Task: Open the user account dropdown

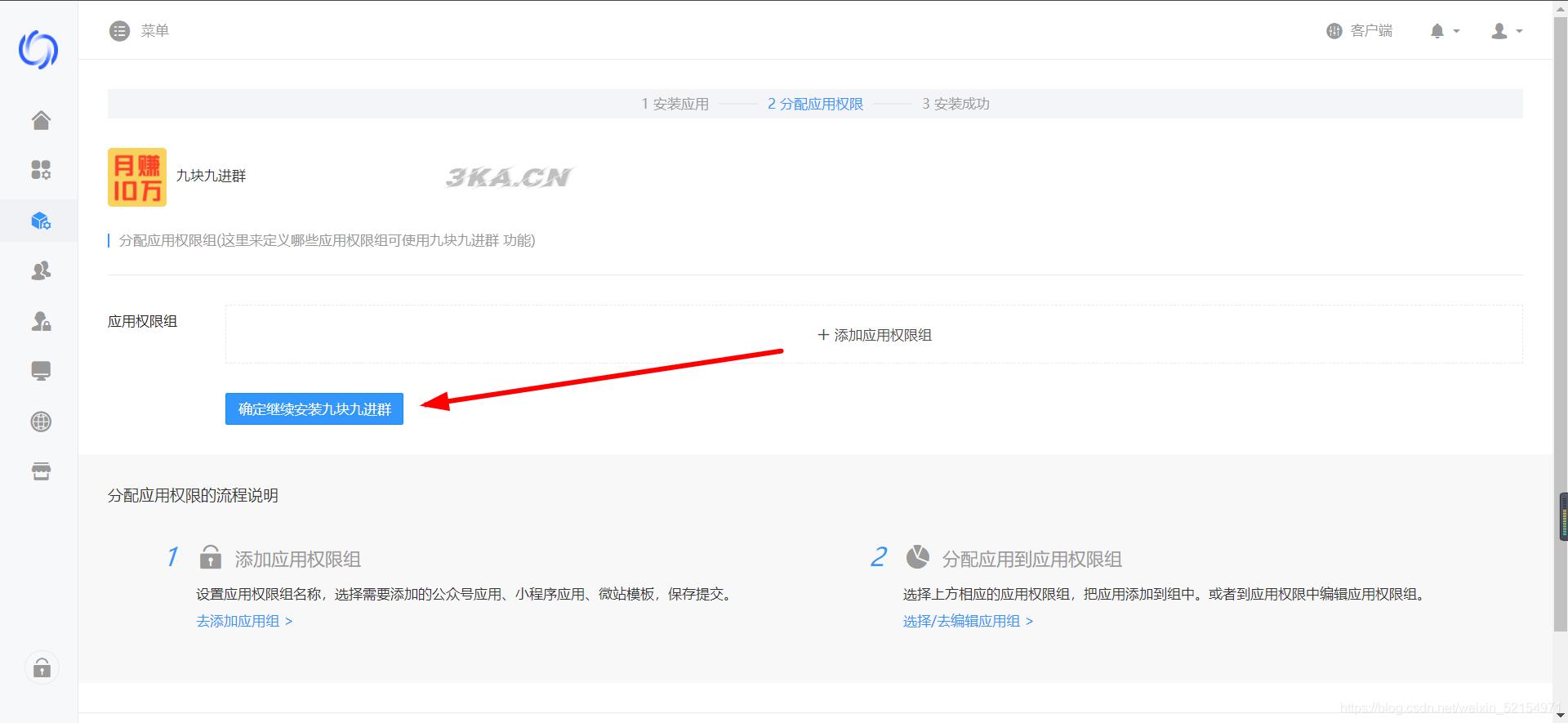Action: click(1507, 31)
